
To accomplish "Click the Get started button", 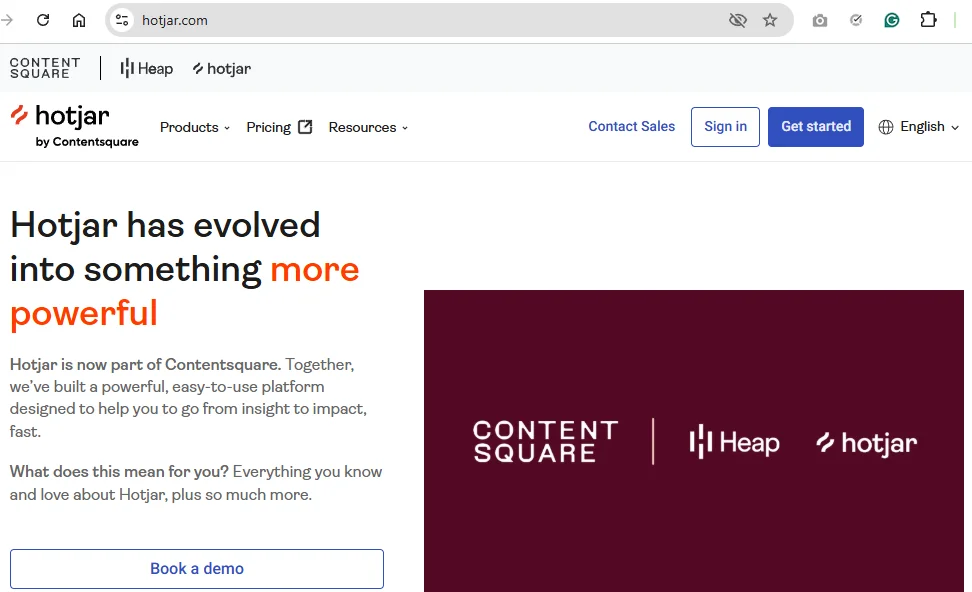I will pyautogui.click(x=816, y=126).
